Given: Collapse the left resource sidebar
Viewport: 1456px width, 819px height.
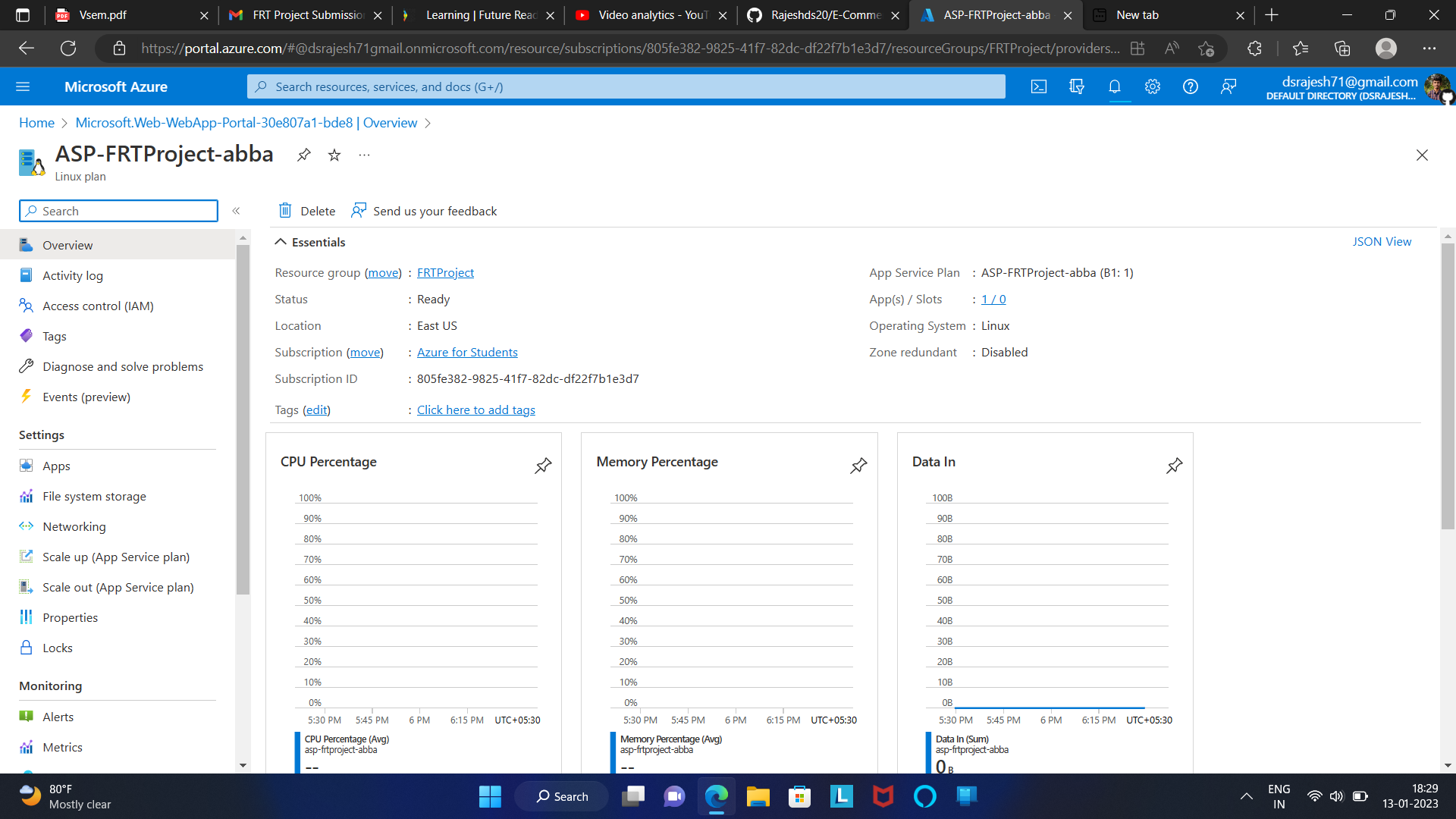Looking at the screenshot, I should pos(236,211).
